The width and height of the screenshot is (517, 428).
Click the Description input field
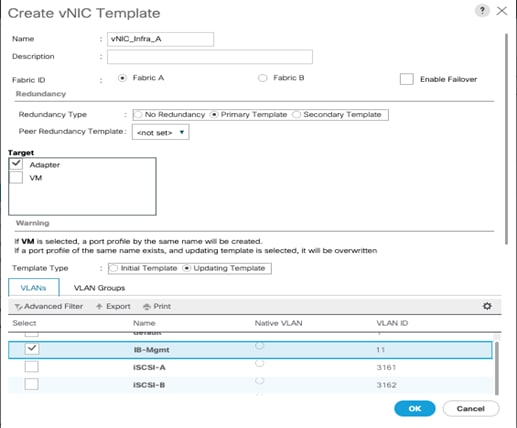pyautogui.click(x=210, y=57)
